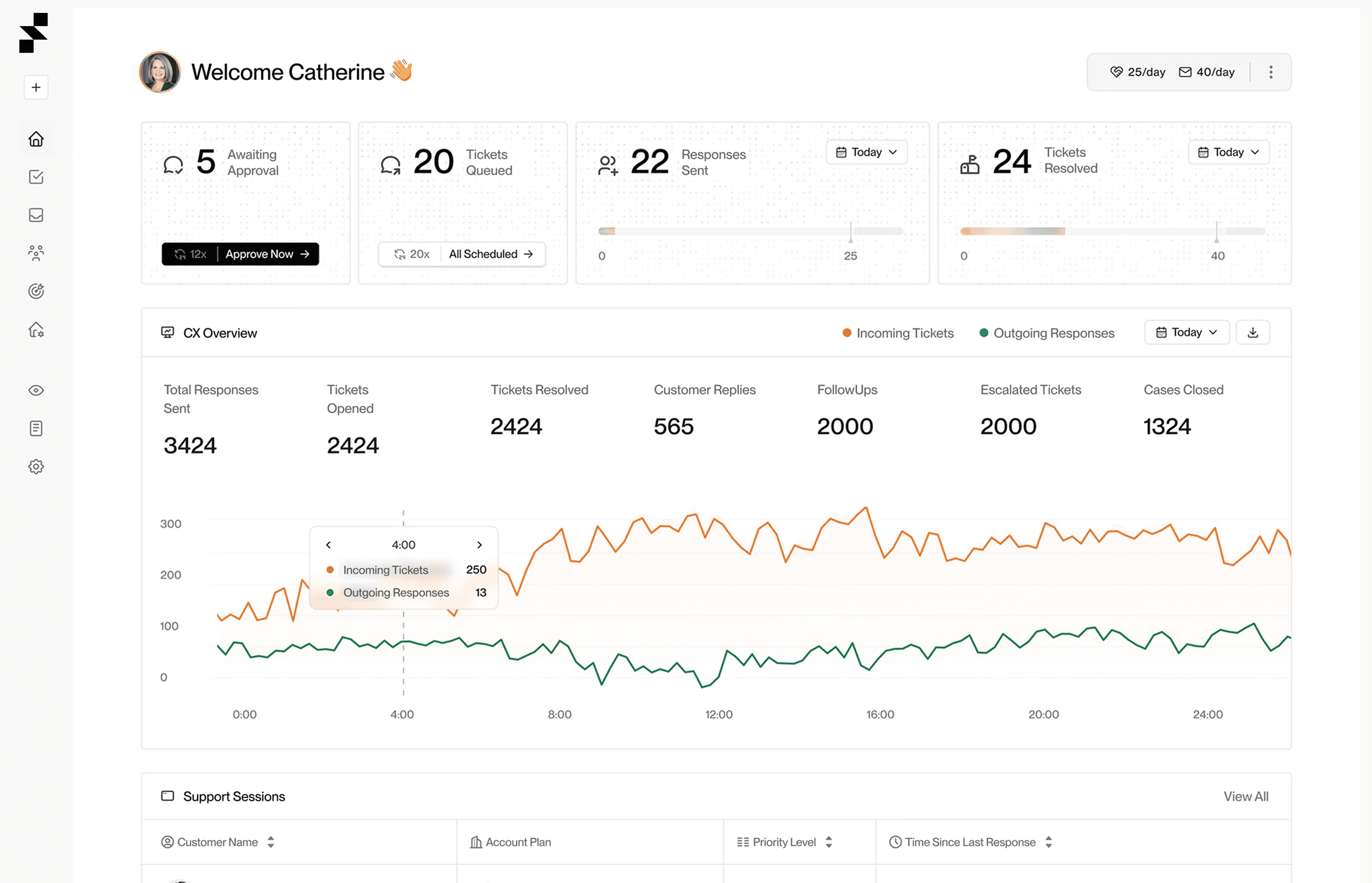This screenshot has width=1372, height=883.
Task: Open the team members sidebar icon
Action: point(36,253)
